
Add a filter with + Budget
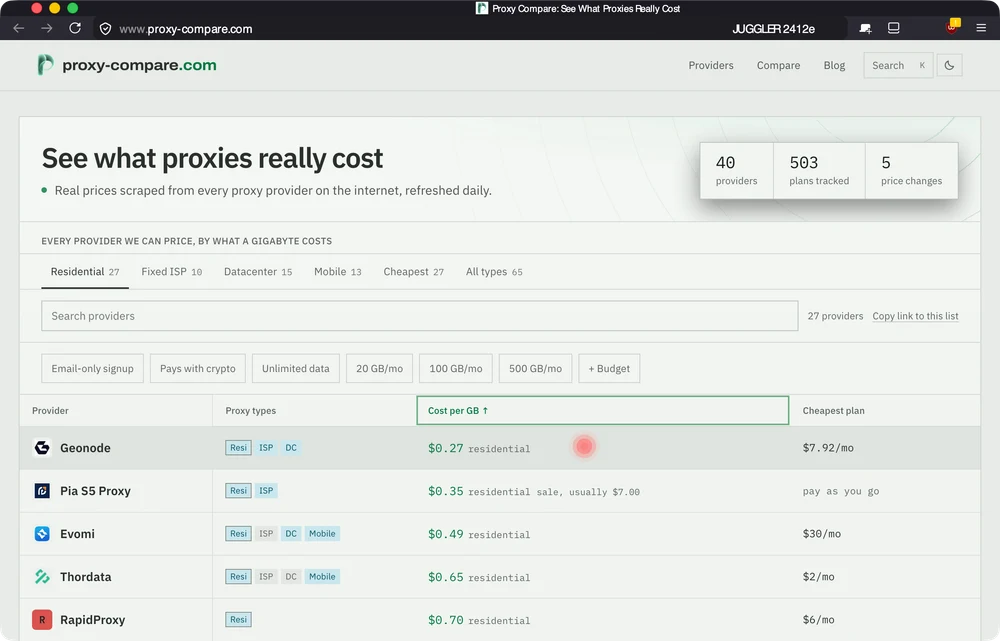tap(609, 368)
